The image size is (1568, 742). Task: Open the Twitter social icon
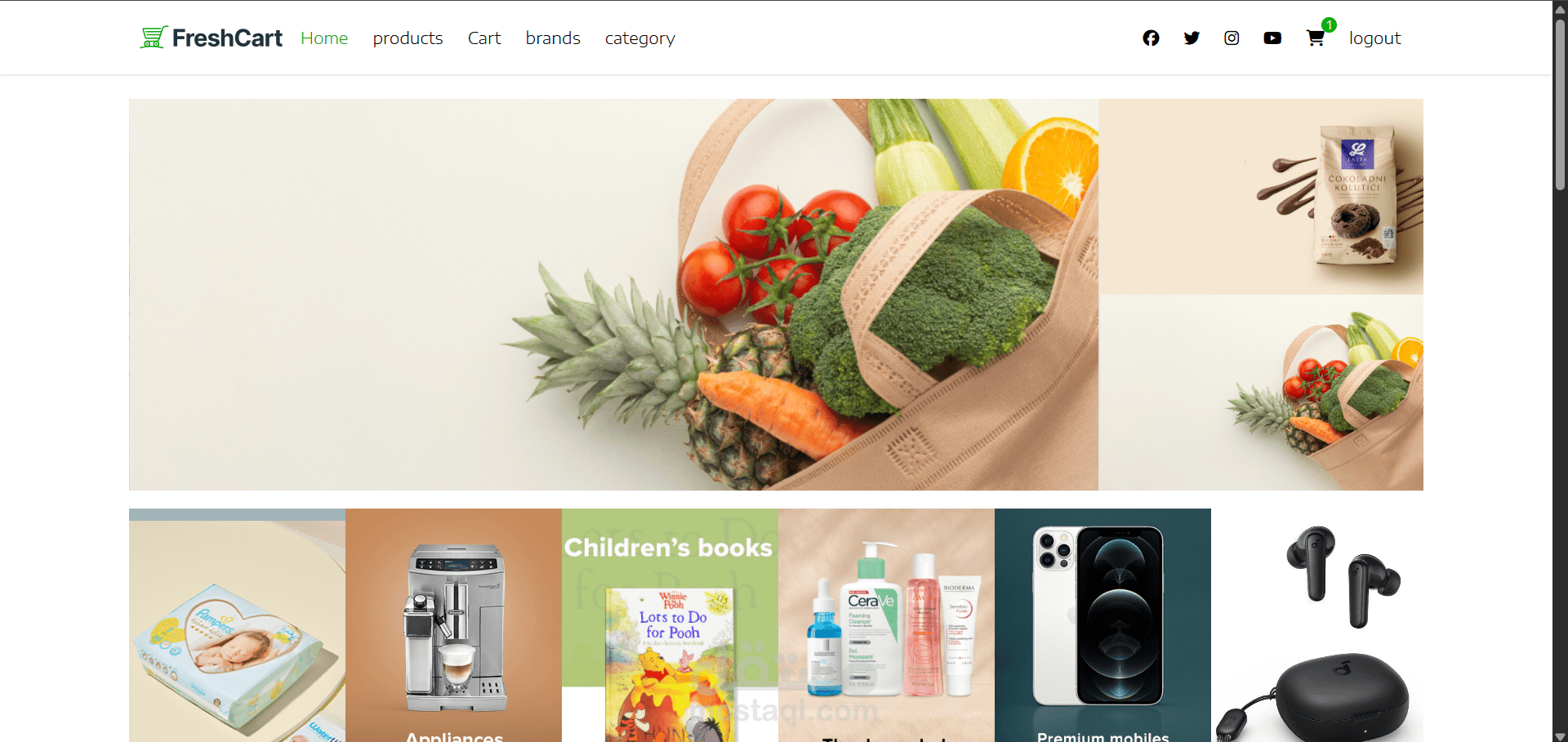point(1192,38)
